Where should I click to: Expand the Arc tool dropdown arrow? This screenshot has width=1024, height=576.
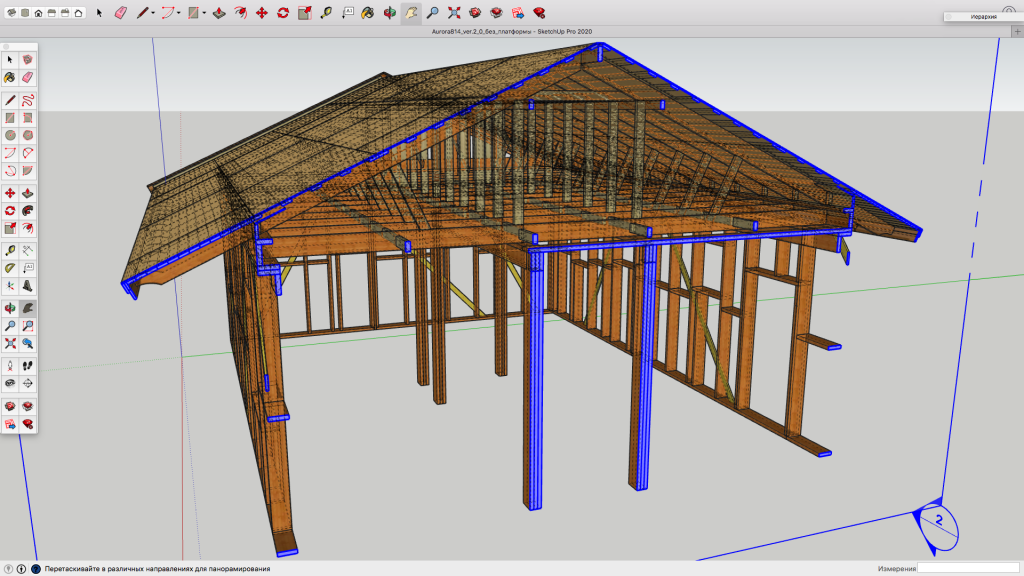[177, 13]
